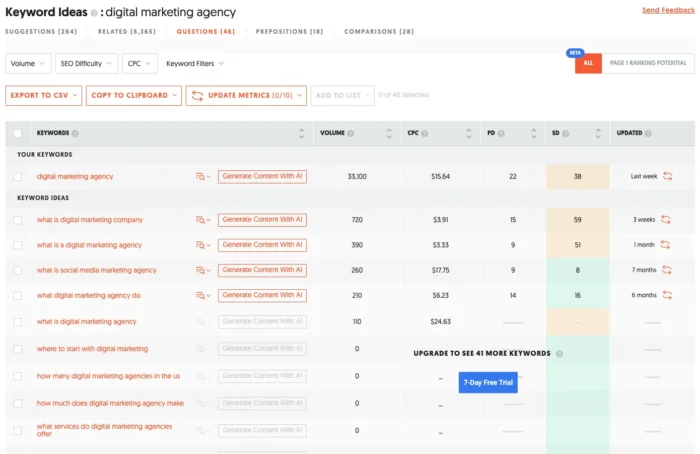The height and width of the screenshot is (454, 700).
Task: Select the Page 1 Ranking Potential tab
Action: (648, 63)
